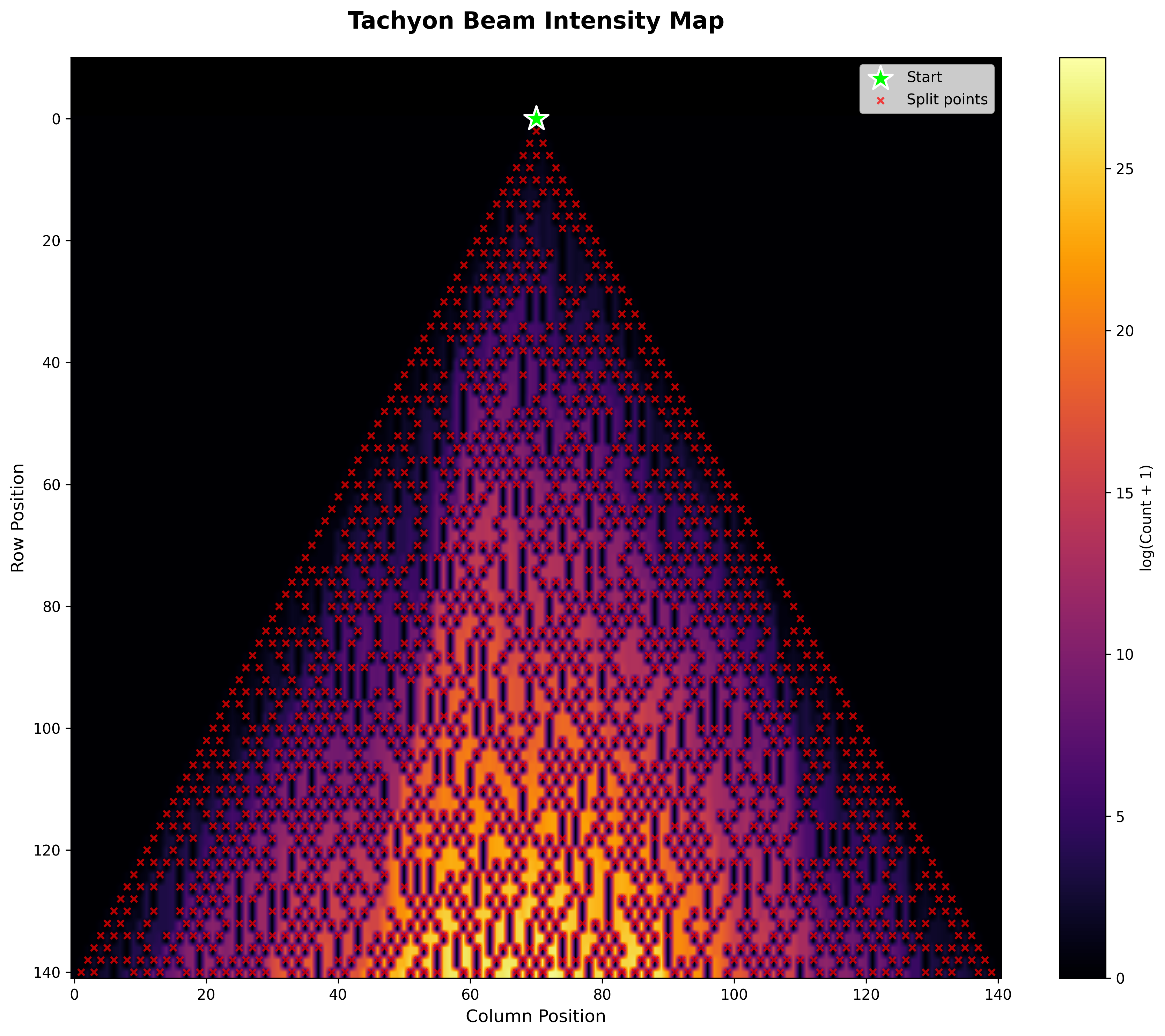
Task: Click the red x legend marker
Action: click(x=880, y=100)
